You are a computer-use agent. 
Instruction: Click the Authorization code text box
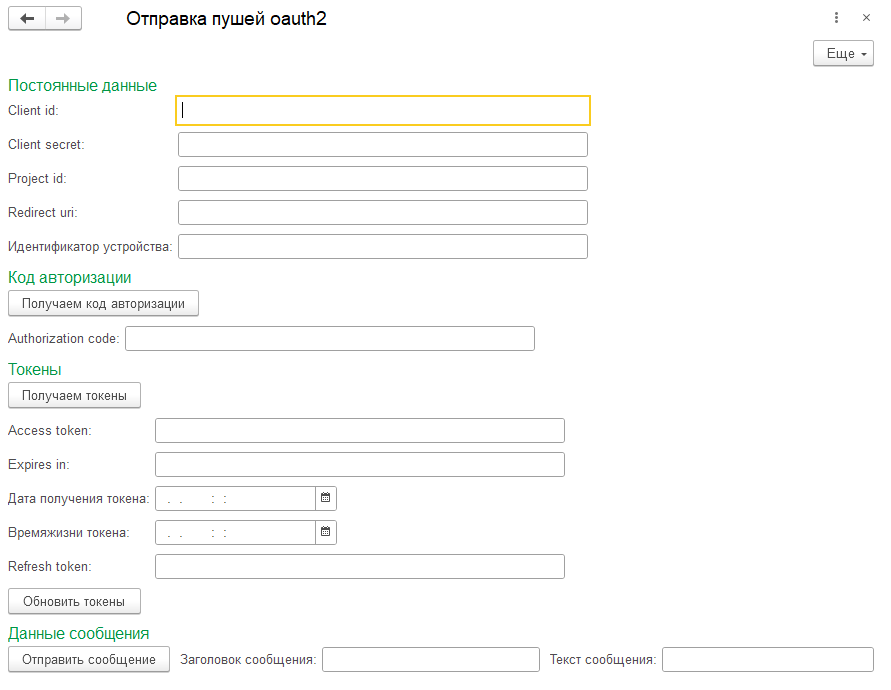(x=330, y=338)
